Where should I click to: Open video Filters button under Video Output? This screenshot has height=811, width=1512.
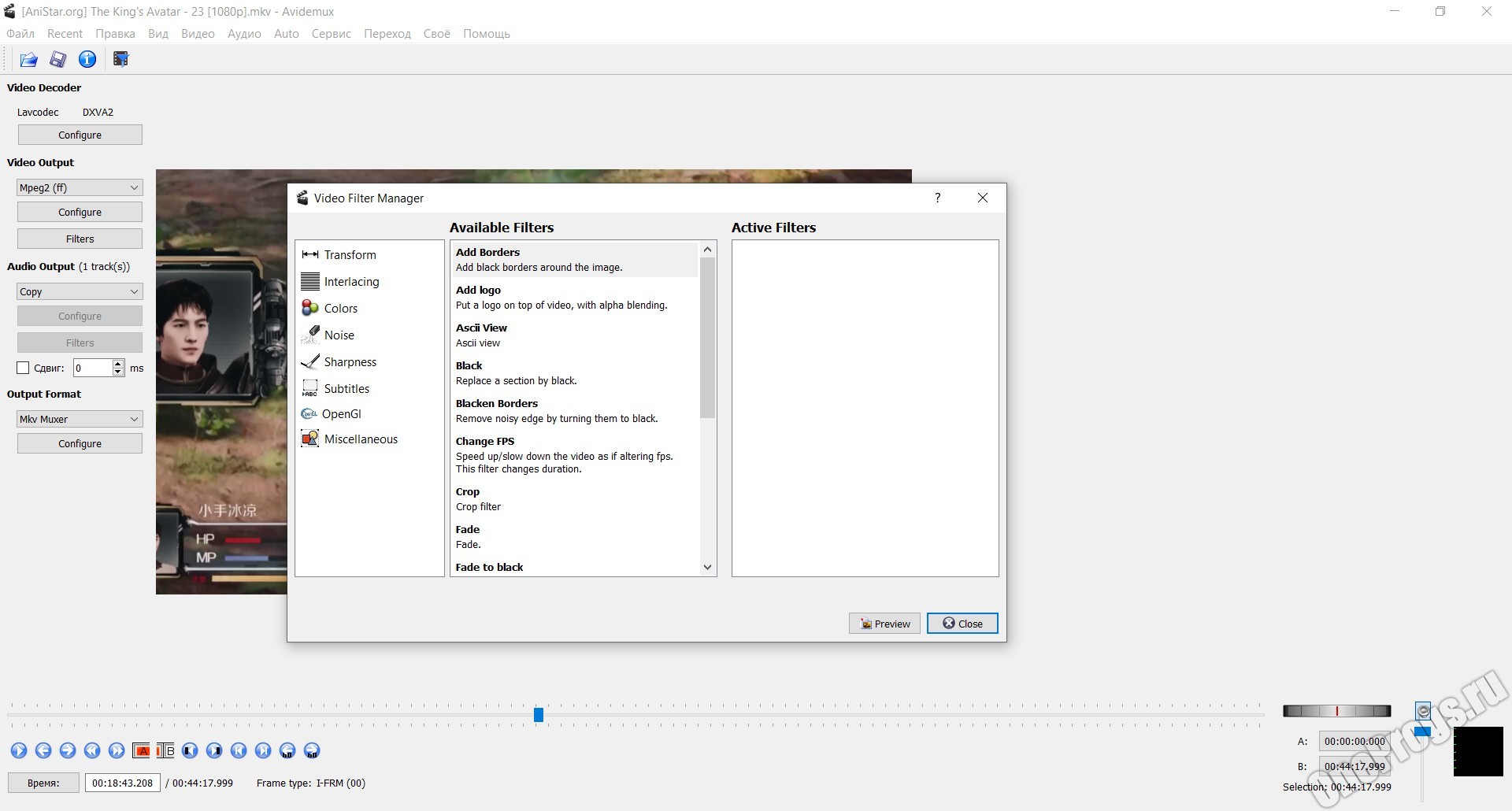click(80, 239)
